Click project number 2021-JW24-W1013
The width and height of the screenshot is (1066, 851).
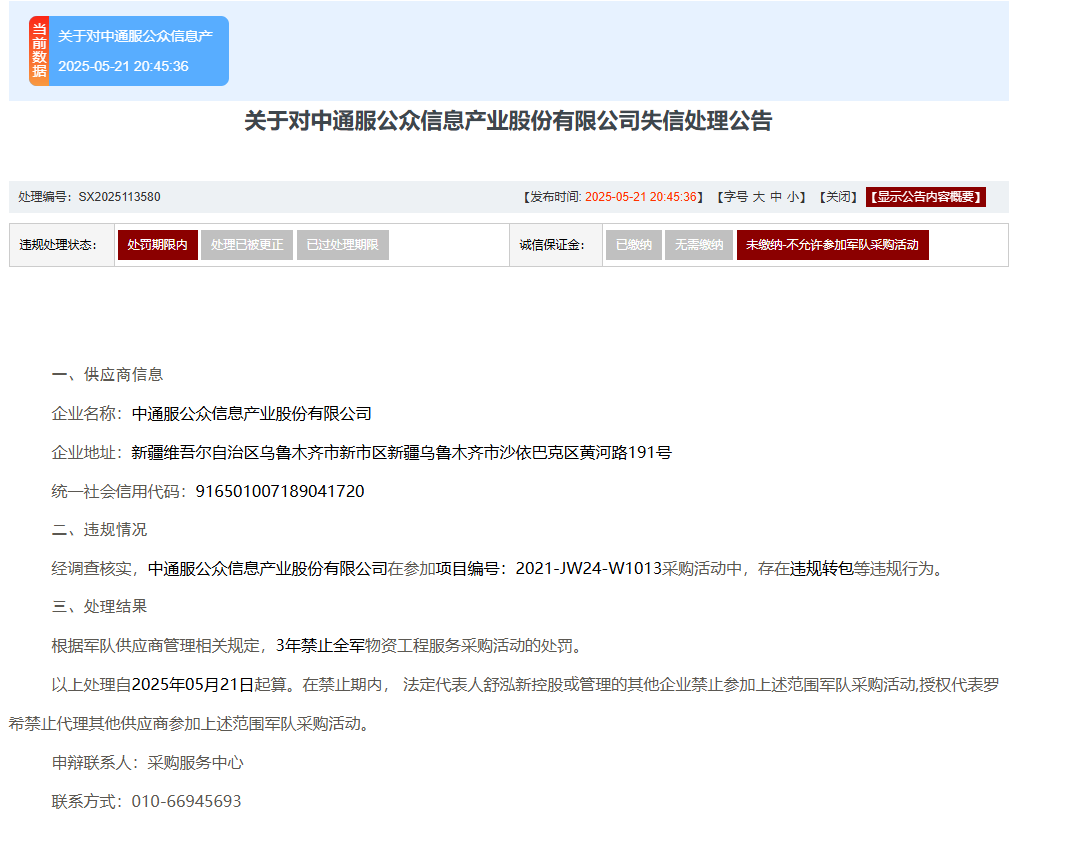pyautogui.click(x=588, y=569)
